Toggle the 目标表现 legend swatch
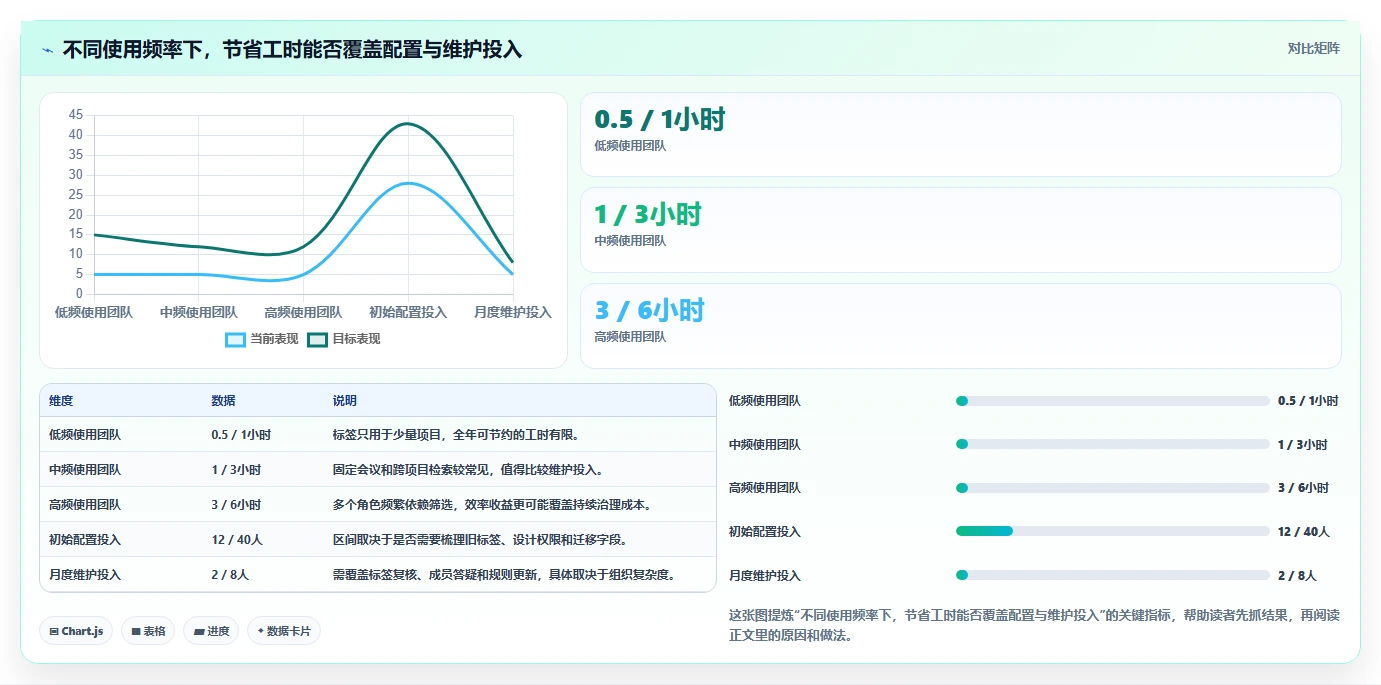 click(x=317, y=339)
